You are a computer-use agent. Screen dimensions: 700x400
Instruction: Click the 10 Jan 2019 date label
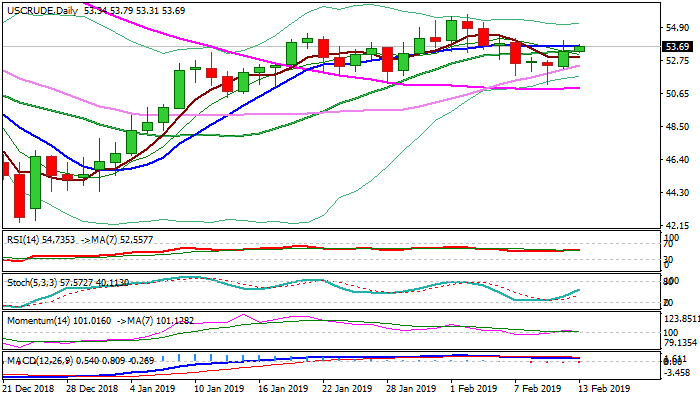tap(219, 388)
